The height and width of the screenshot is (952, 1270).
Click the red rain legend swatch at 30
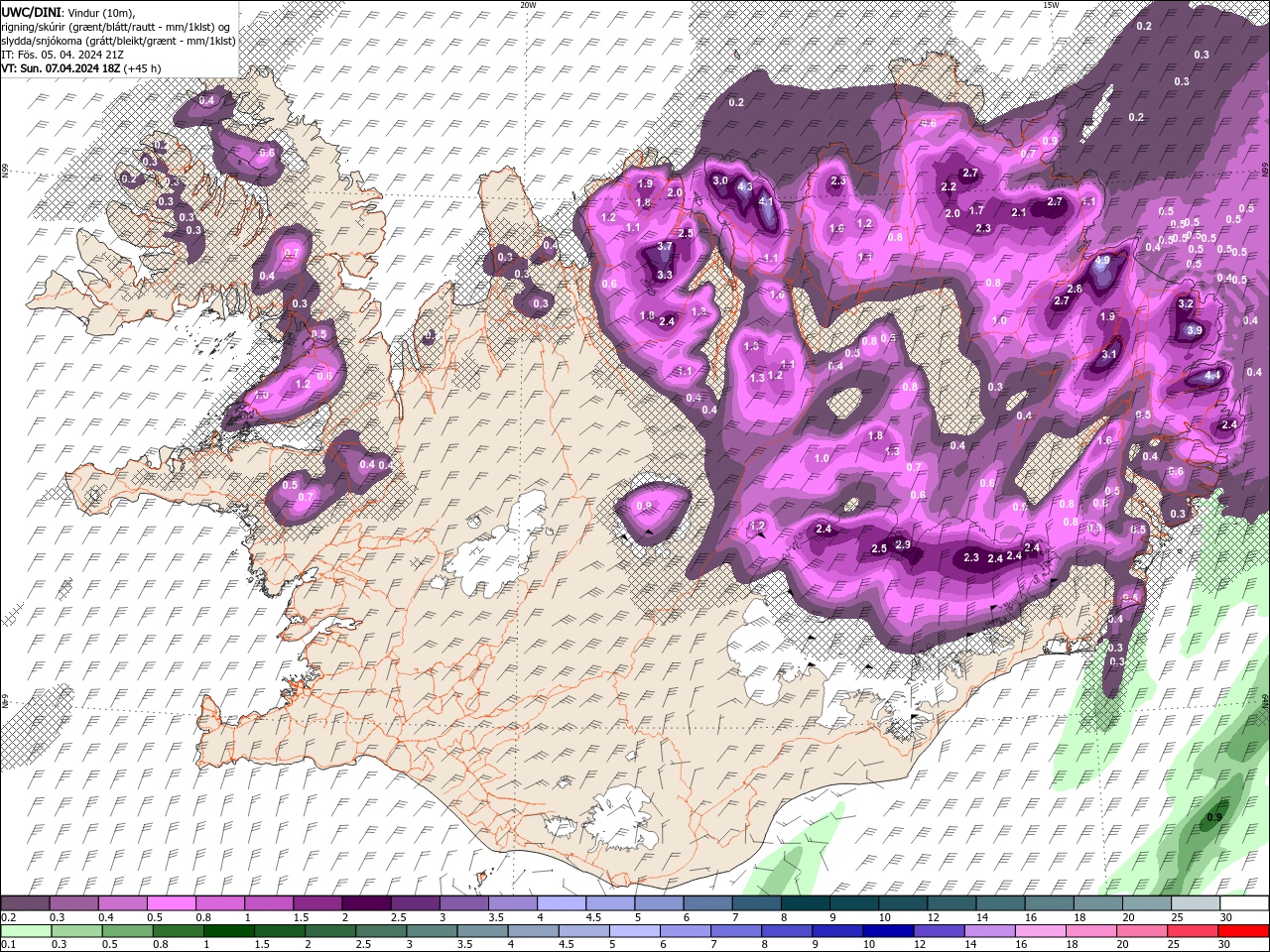coord(1244,931)
